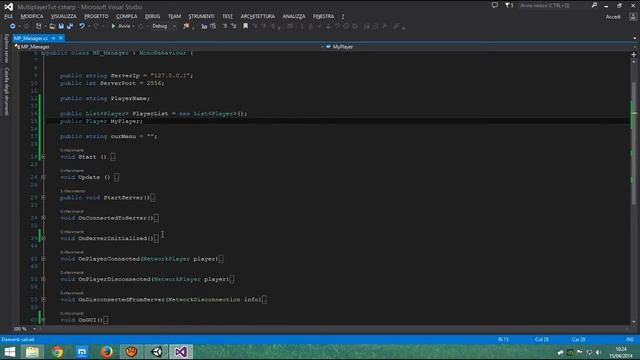
Task: Click the Navigate Backward toolbar icon
Action: pyautogui.click(x=13, y=26)
